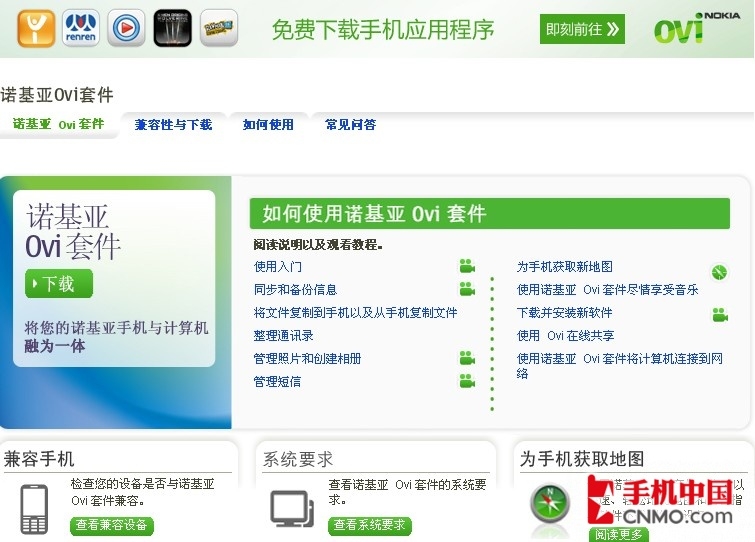Screen dimensions: 755x542
Task: Click the mobile phone icon under 兼容手机
Action: pyautogui.click(x=34, y=509)
